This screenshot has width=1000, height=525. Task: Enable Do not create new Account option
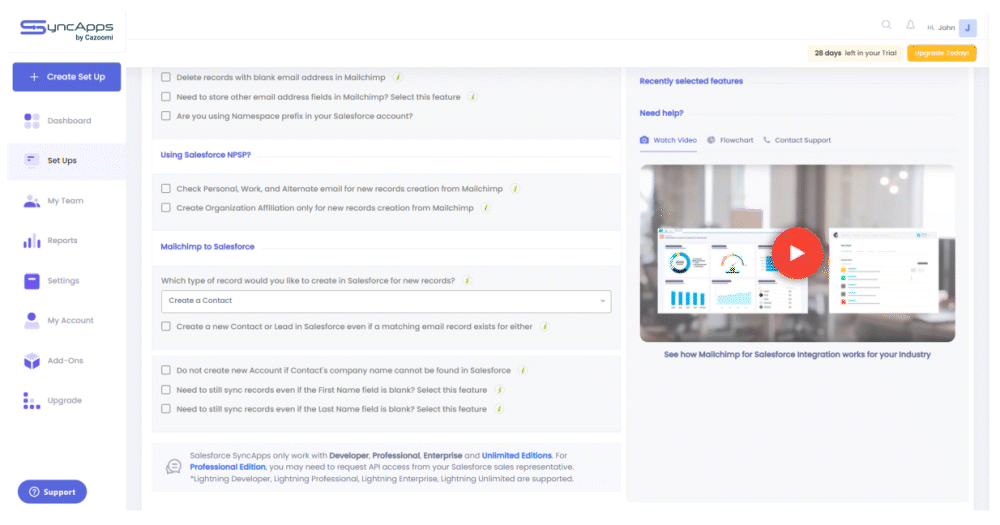click(x=166, y=371)
